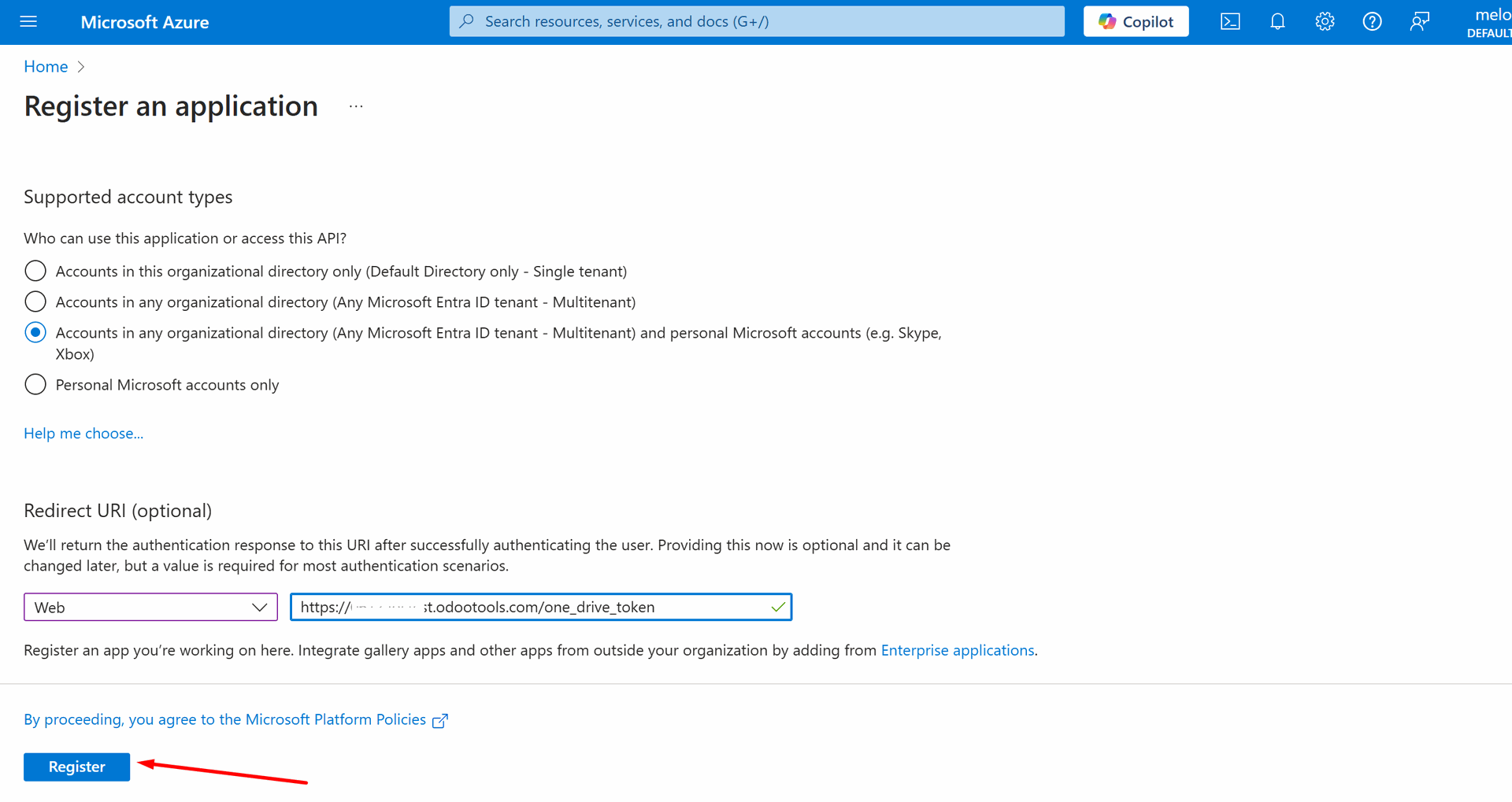Click the external link icon after Platform Policies

[440, 720]
